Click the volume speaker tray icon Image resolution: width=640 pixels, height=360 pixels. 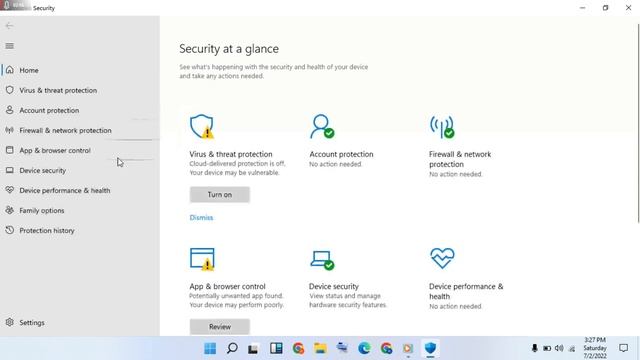click(x=559, y=348)
